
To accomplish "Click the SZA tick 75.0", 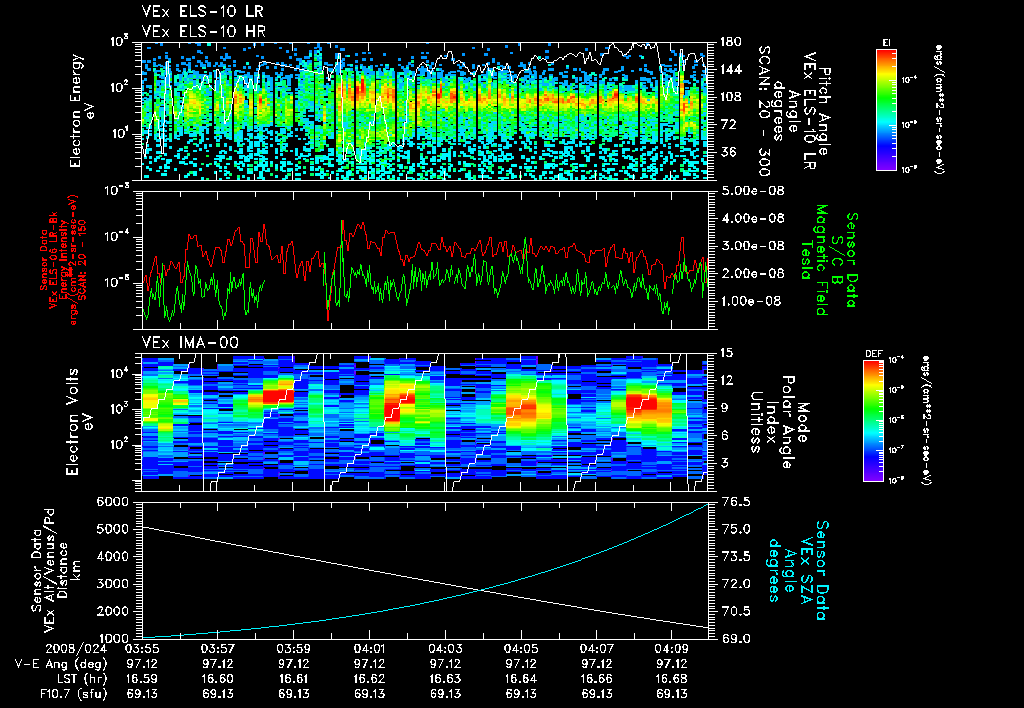I will (x=734, y=529).
